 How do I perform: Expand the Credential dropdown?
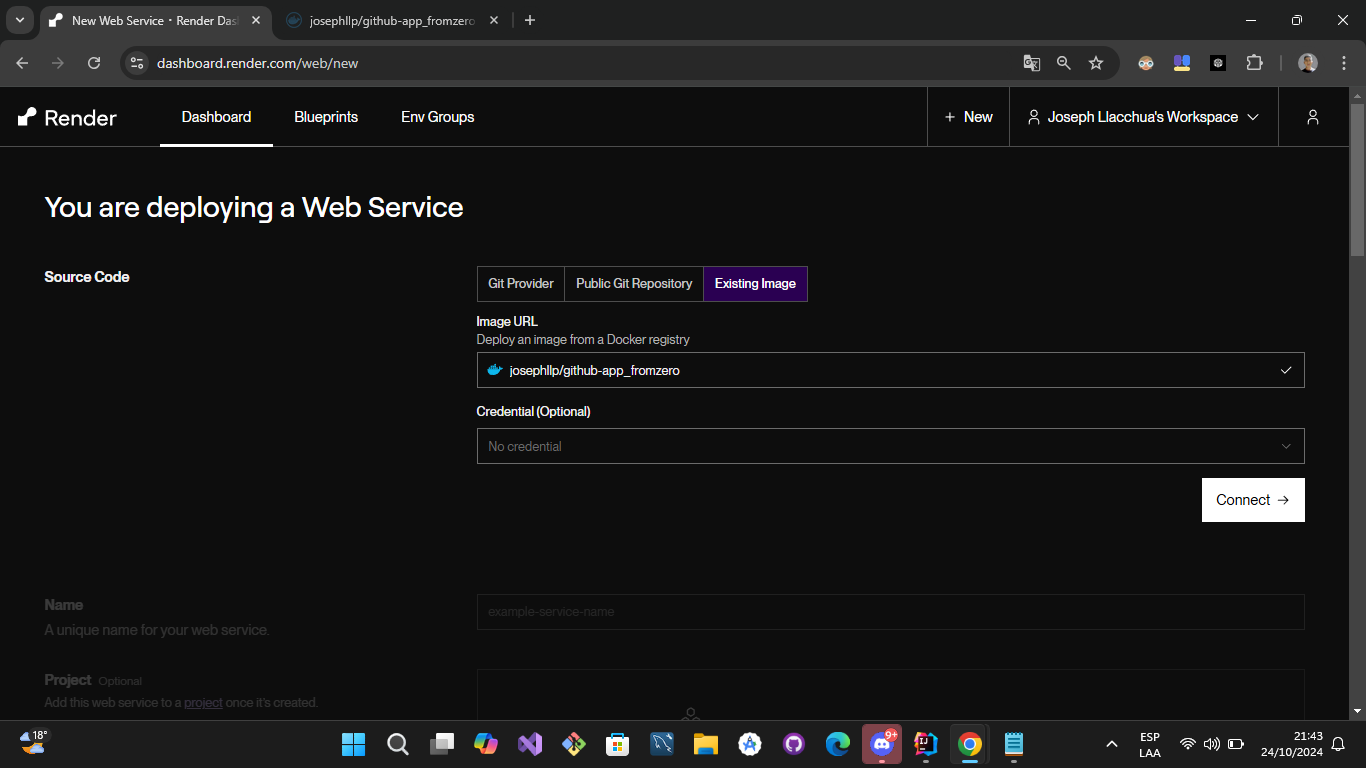point(890,446)
